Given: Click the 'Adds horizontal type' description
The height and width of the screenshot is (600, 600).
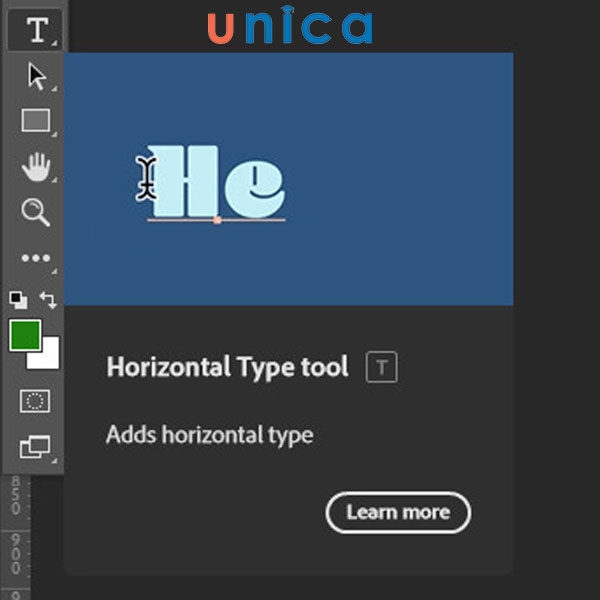Looking at the screenshot, I should tap(210, 435).
